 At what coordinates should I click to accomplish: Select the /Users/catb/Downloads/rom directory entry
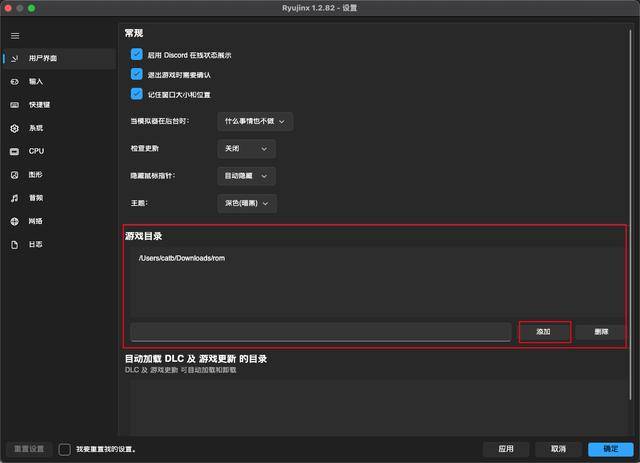pos(182,258)
